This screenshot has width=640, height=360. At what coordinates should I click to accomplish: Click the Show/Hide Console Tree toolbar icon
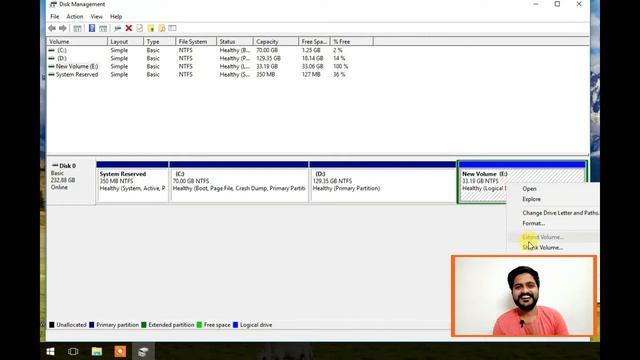[77, 28]
